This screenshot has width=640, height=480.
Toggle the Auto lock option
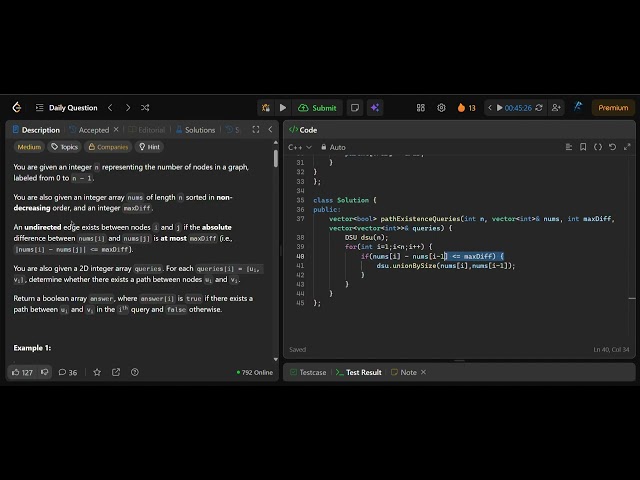(x=333, y=147)
